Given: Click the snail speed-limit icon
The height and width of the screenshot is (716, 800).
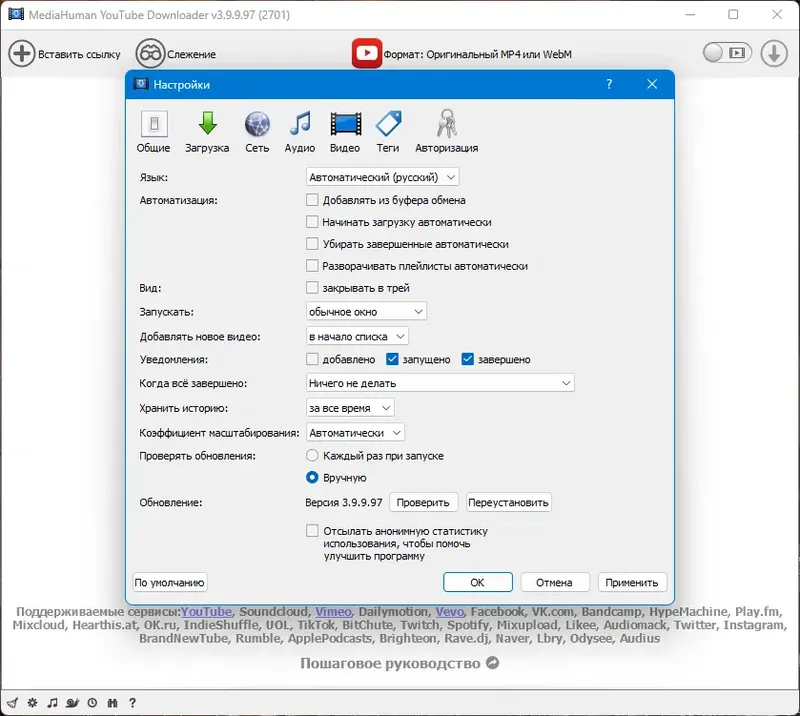Looking at the screenshot, I should click(x=72, y=703).
